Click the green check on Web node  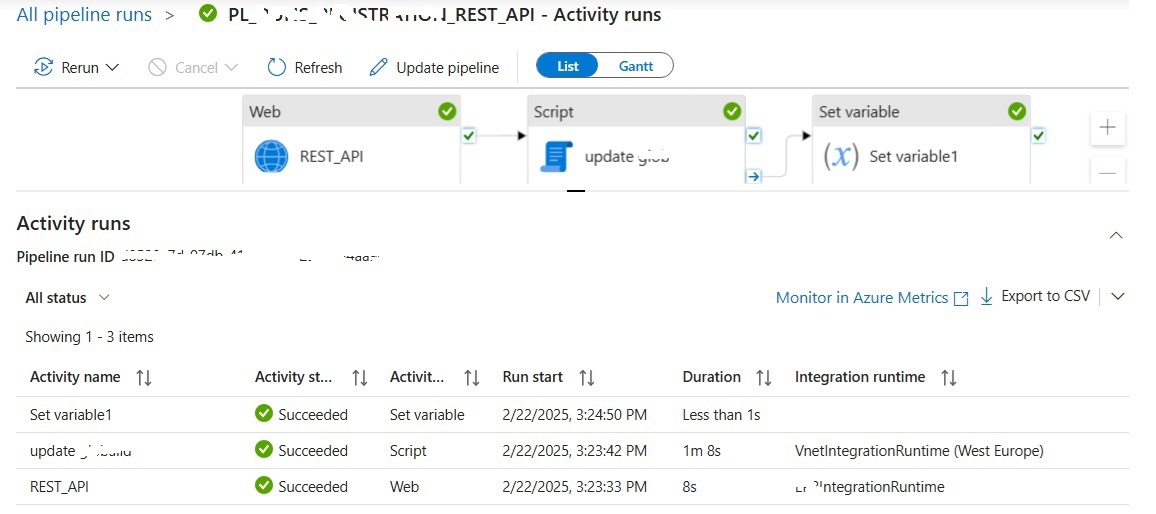pyautogui.click(x=447, y=111)
